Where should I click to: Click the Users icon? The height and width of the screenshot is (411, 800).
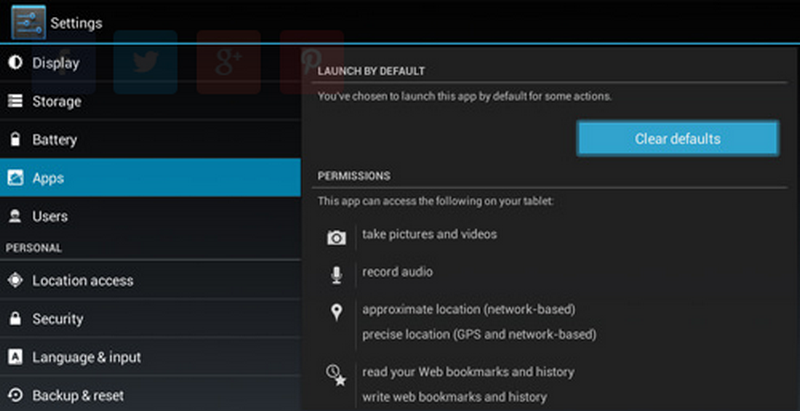(15, 216)
